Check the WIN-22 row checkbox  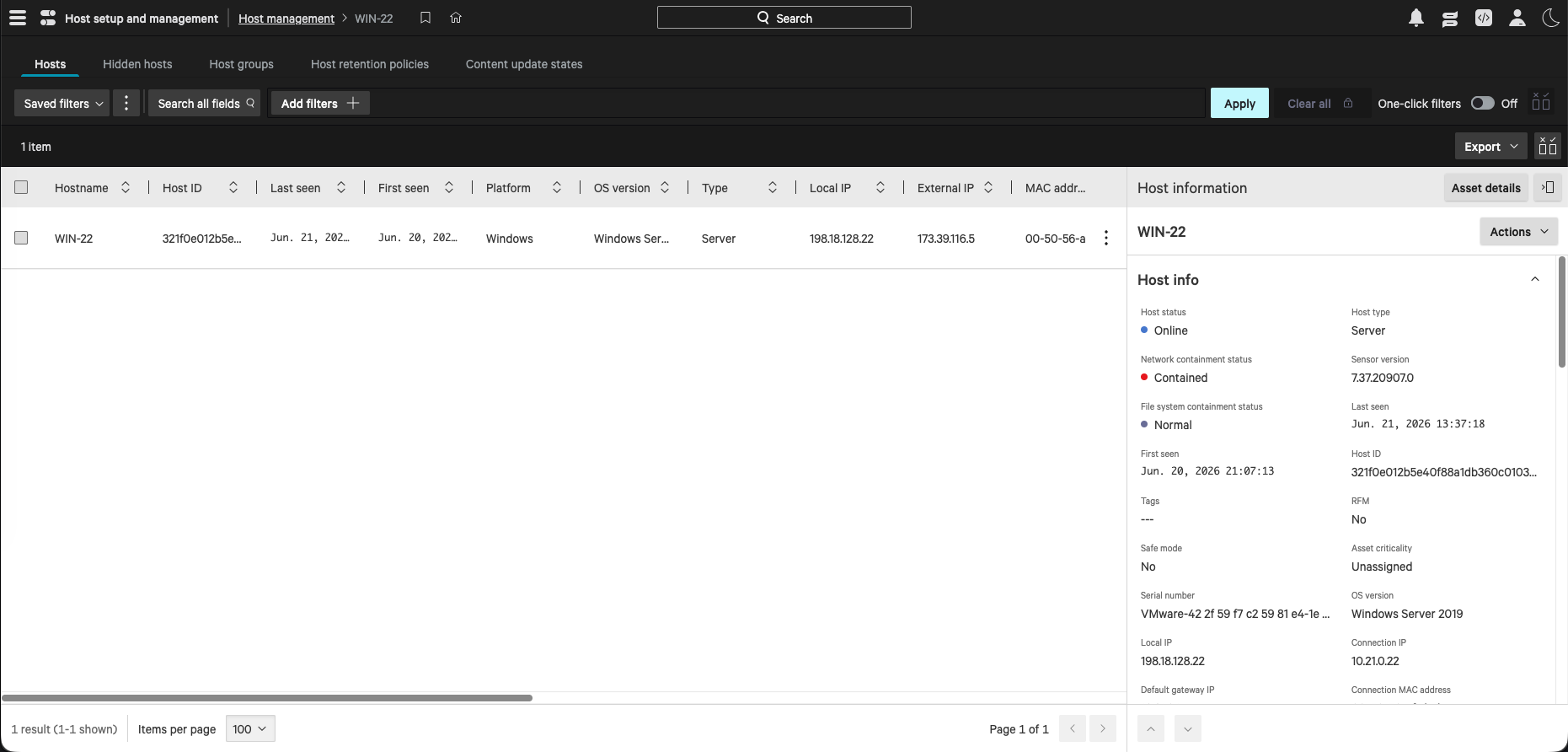pyautogui.click(x=21, y=238)
